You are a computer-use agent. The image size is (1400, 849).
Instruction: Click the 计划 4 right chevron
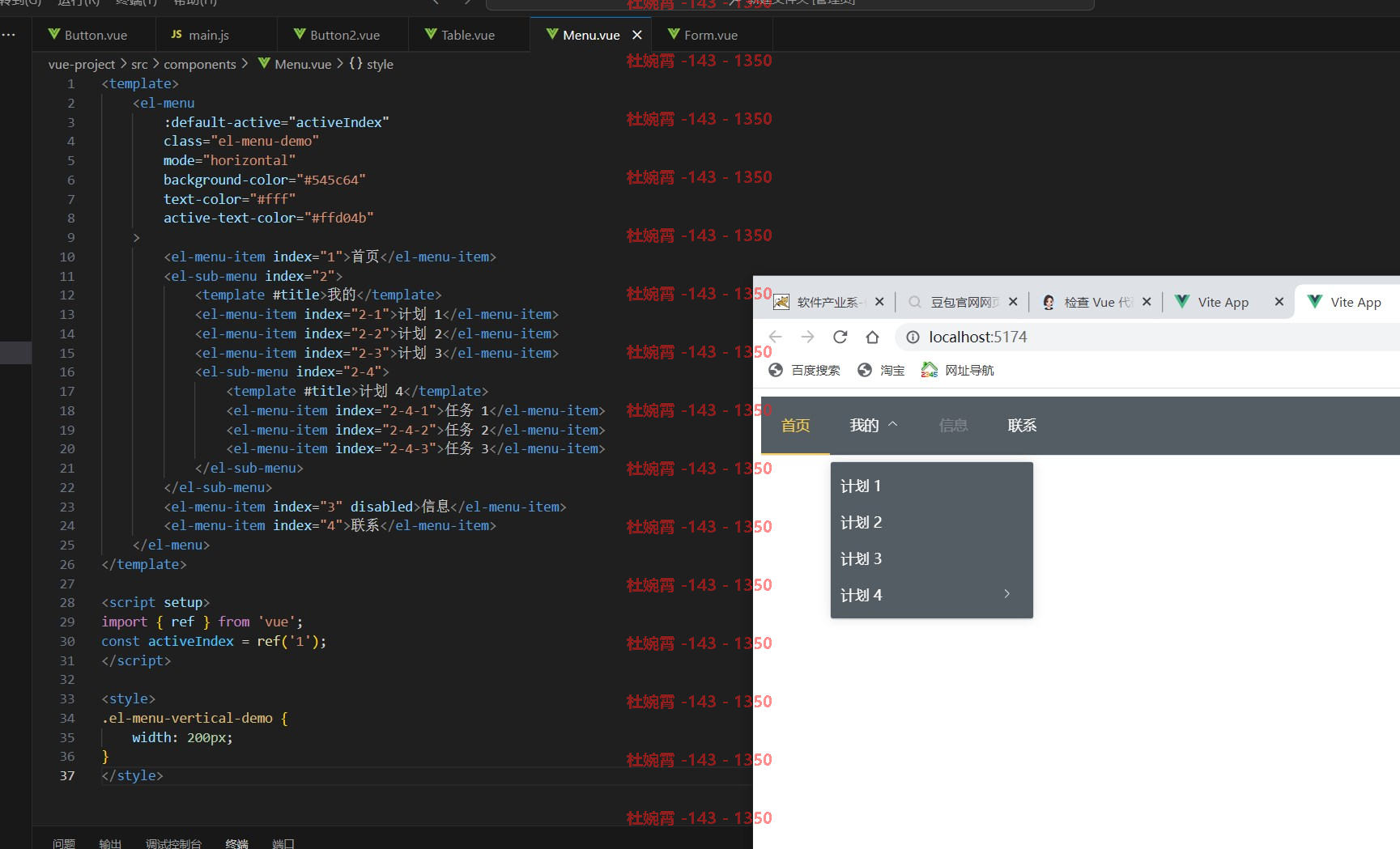click(1006, 594)
